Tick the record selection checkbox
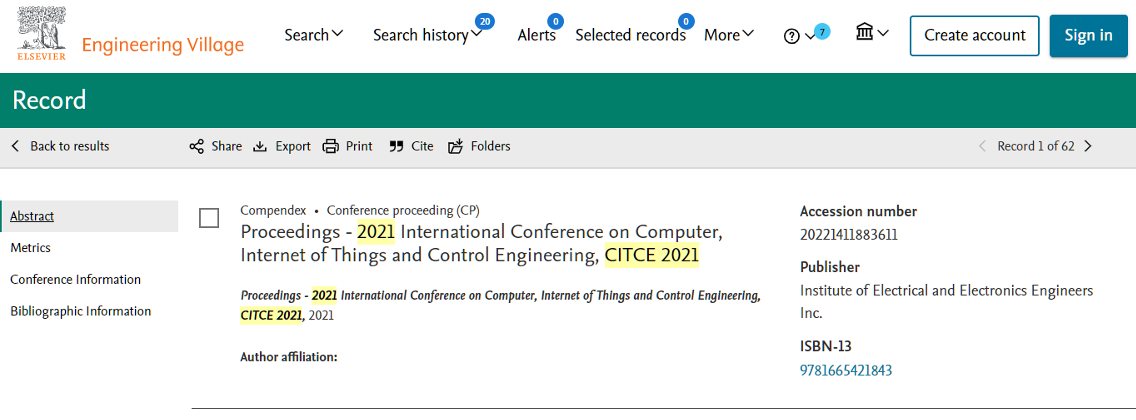The width and height of the screenshot is (1136, 420). [209, 218]
